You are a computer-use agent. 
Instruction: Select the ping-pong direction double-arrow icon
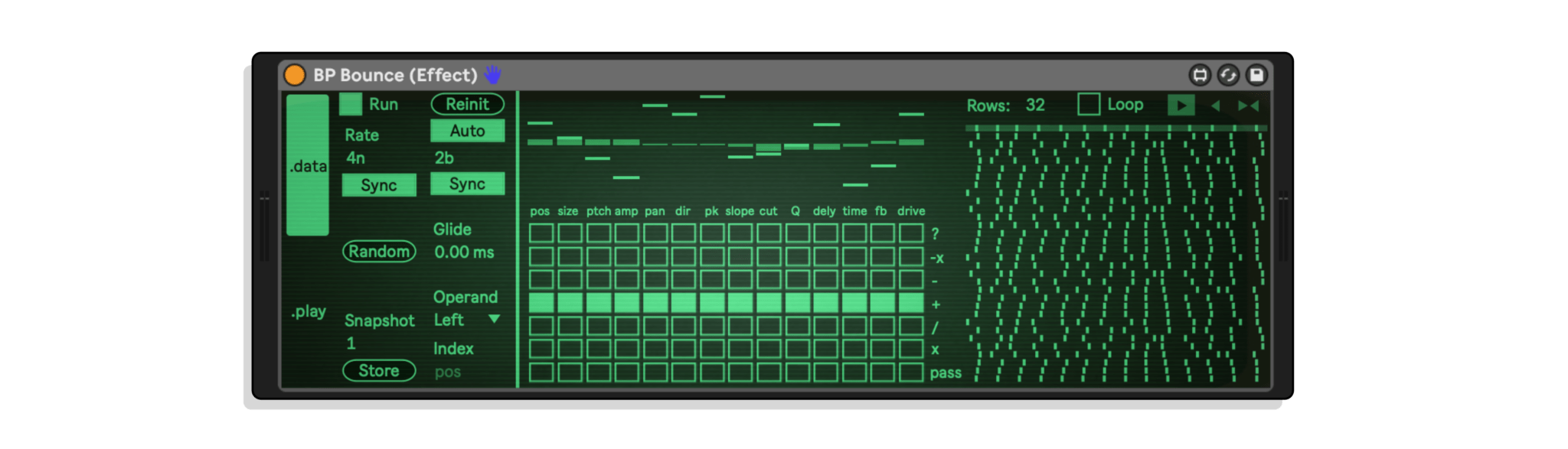pos(1248,106)
